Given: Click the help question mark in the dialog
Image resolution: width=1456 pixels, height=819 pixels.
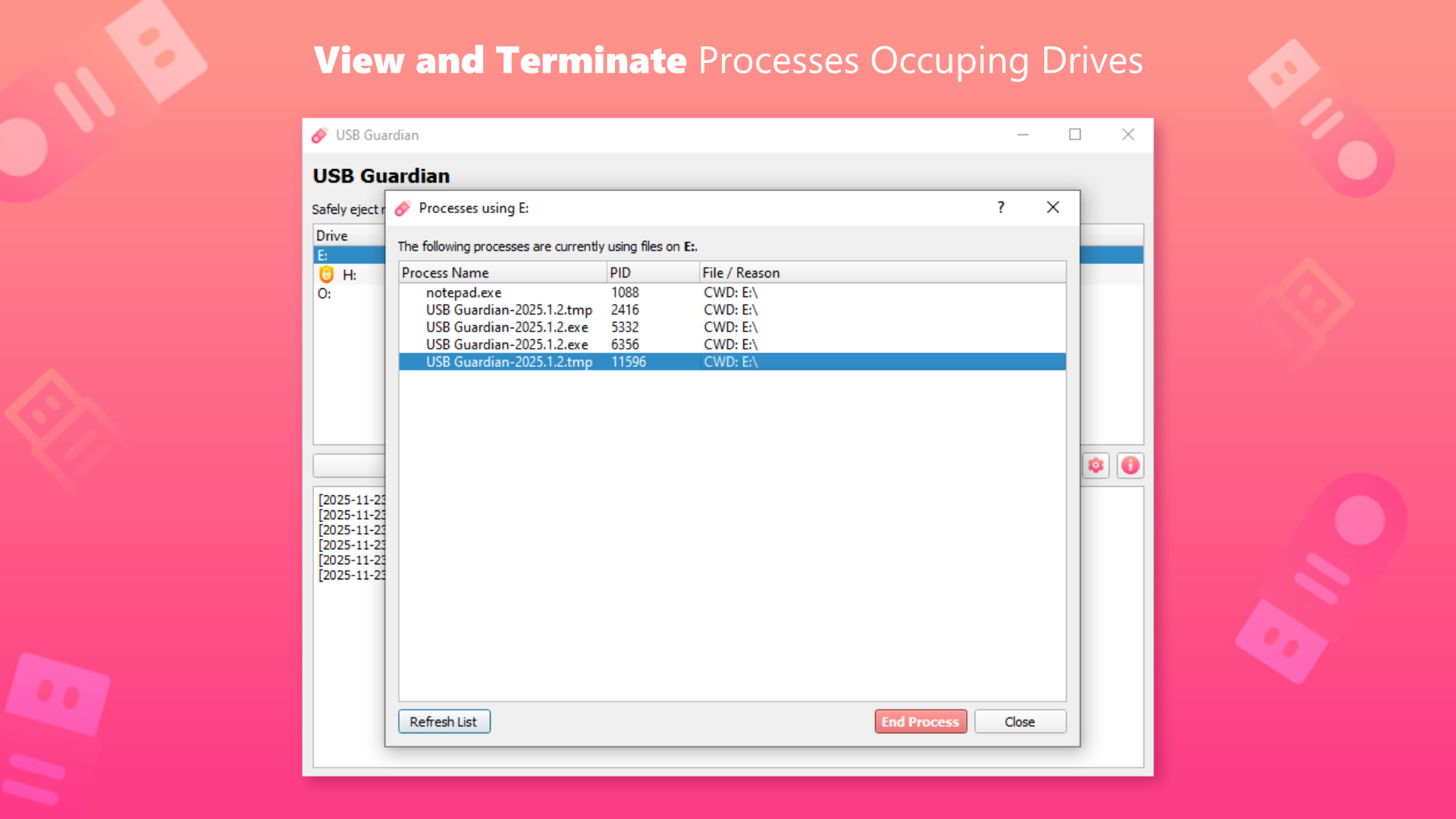Looking at the screenshot, I should 1000,207.
